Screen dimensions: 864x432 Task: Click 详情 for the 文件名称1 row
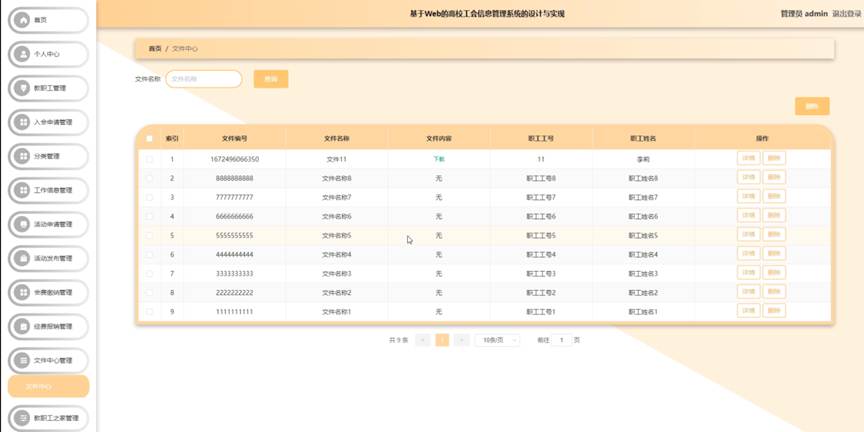pos(748,310)
